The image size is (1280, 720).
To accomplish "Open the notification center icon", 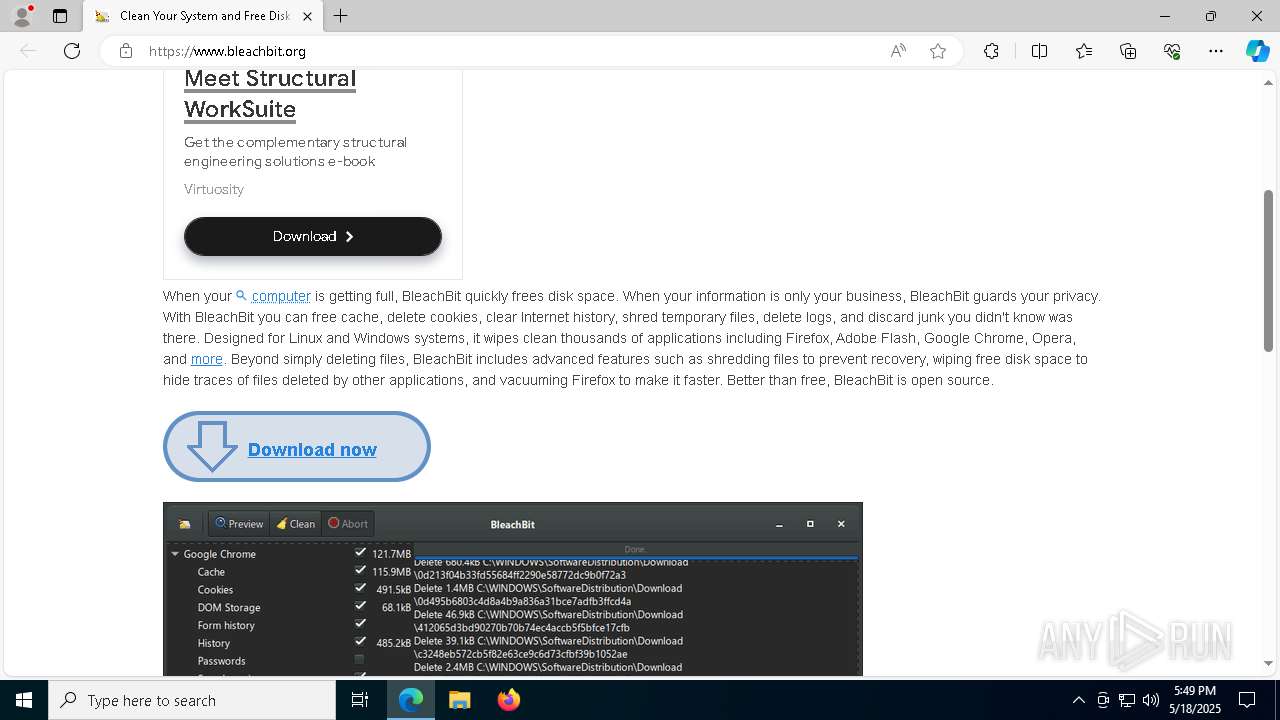I will 1247,700.
